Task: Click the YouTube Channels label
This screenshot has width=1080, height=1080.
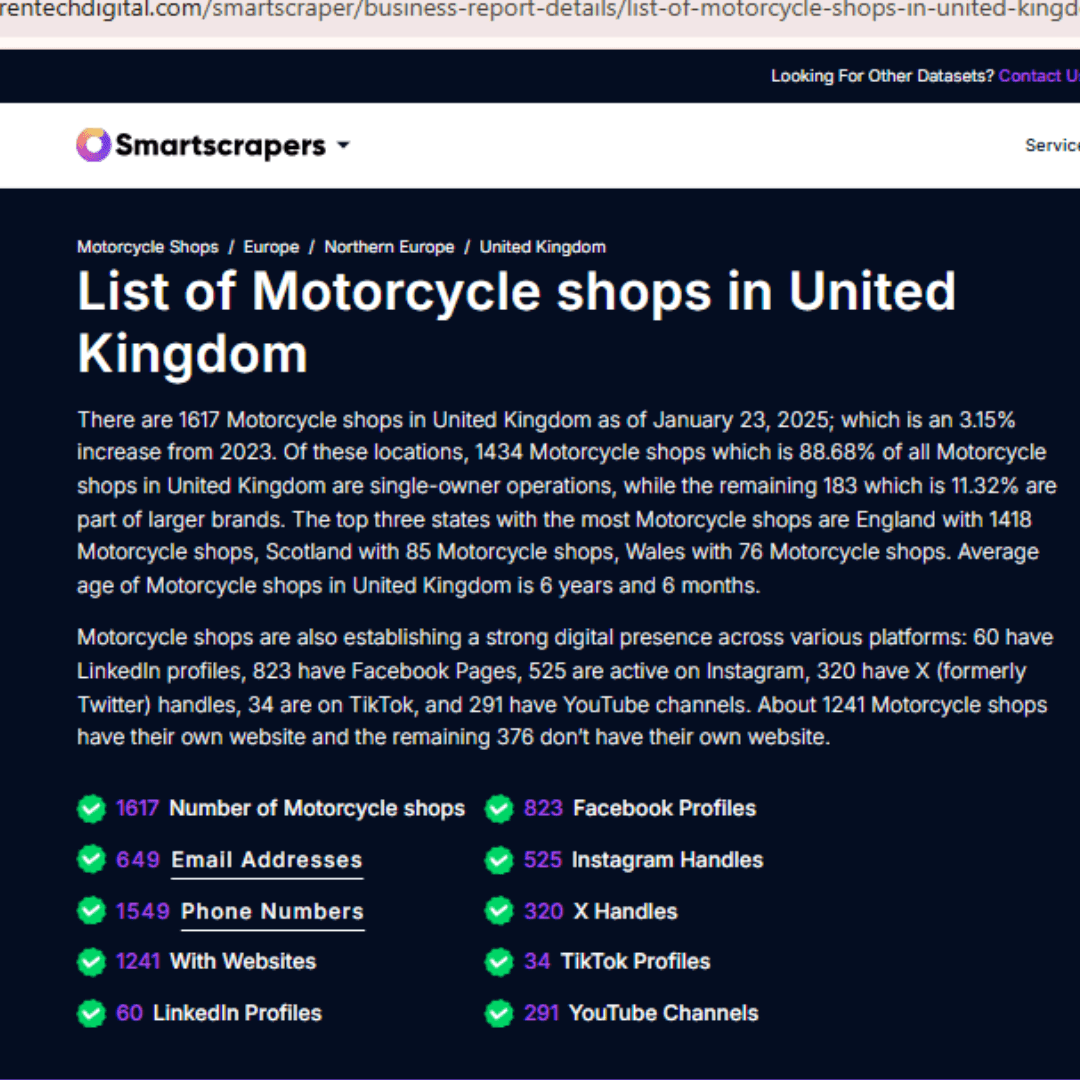Action: point(663,1013)
